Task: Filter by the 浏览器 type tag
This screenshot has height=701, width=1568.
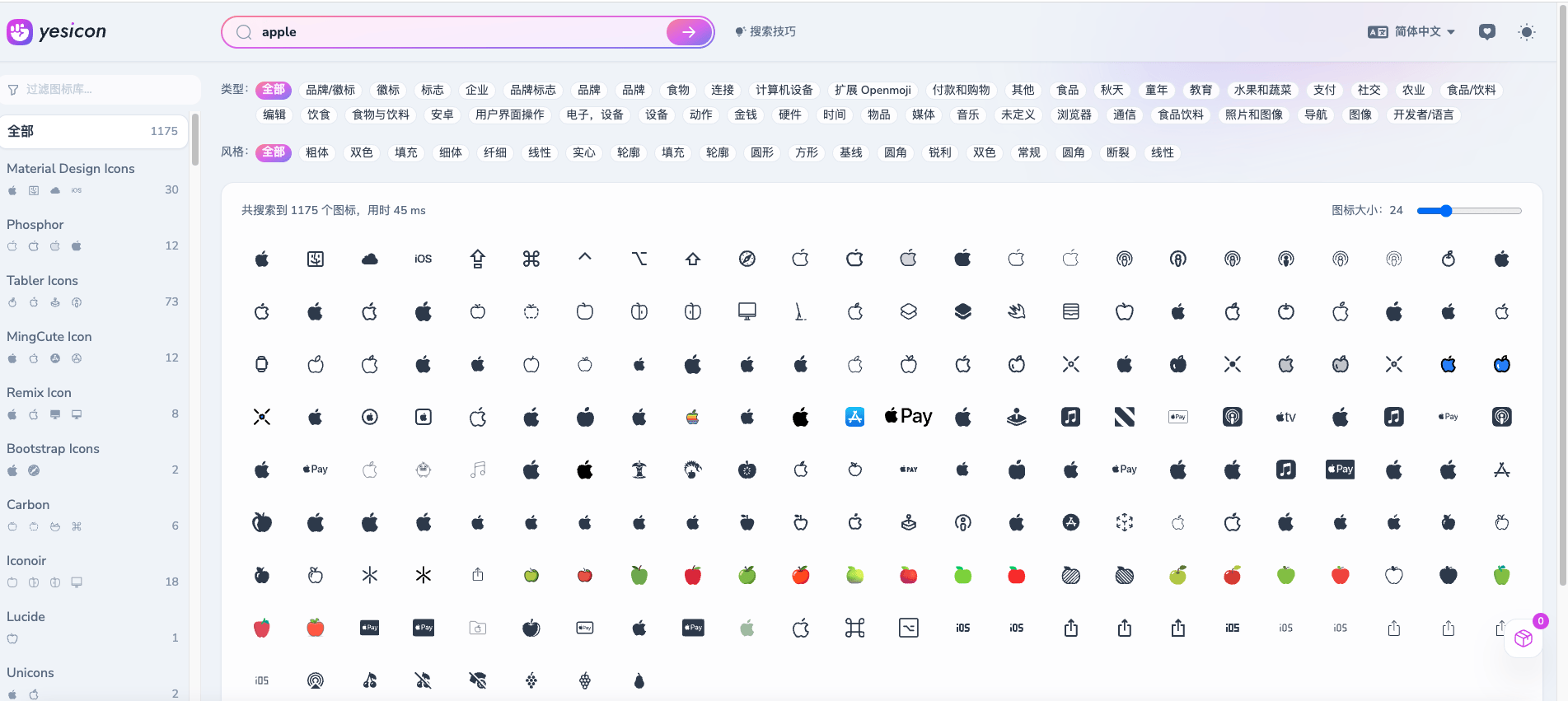Action: 1074,114
